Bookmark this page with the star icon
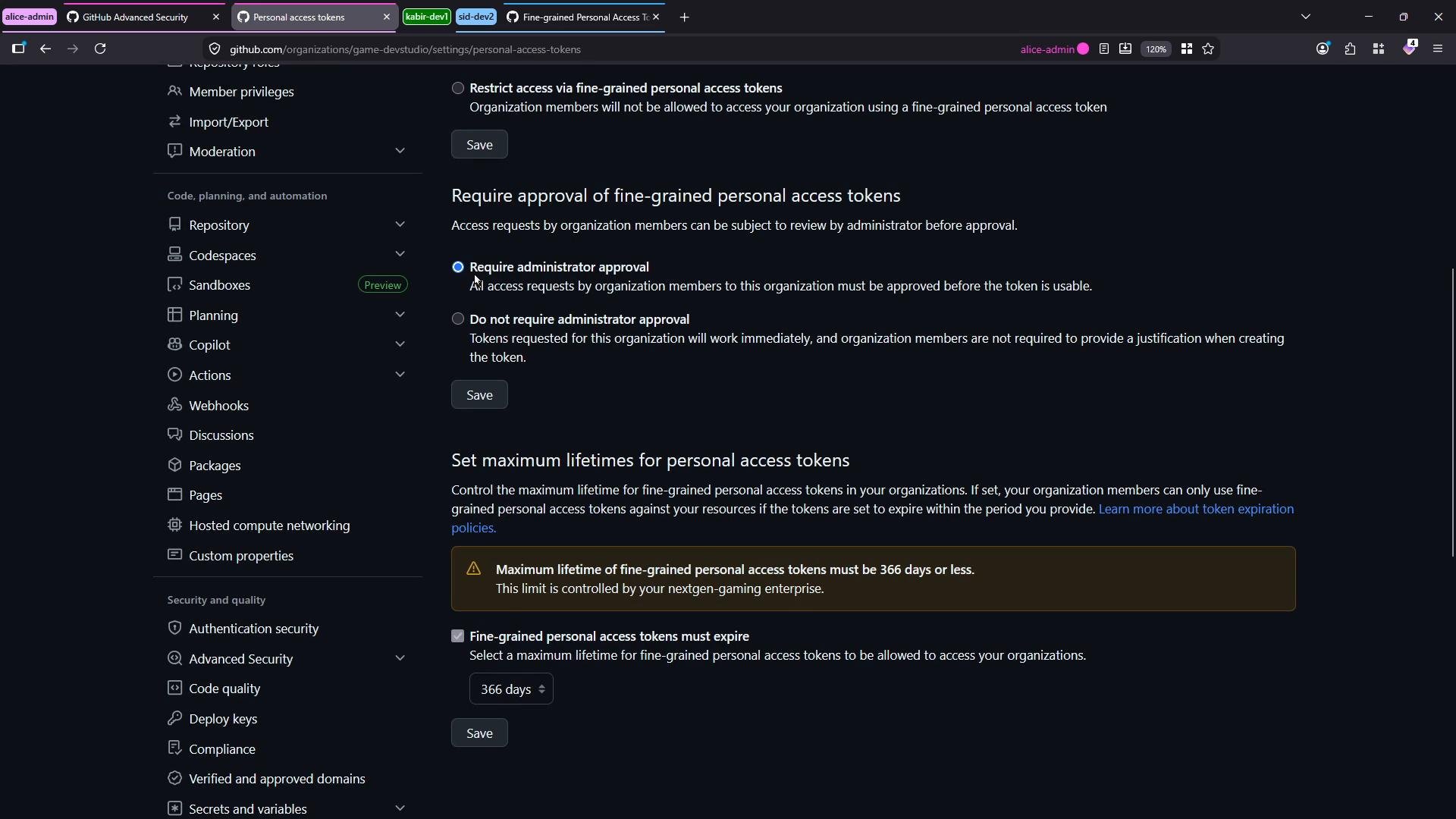Viewport: 1456px width, 819px height. pos(1209,49)
